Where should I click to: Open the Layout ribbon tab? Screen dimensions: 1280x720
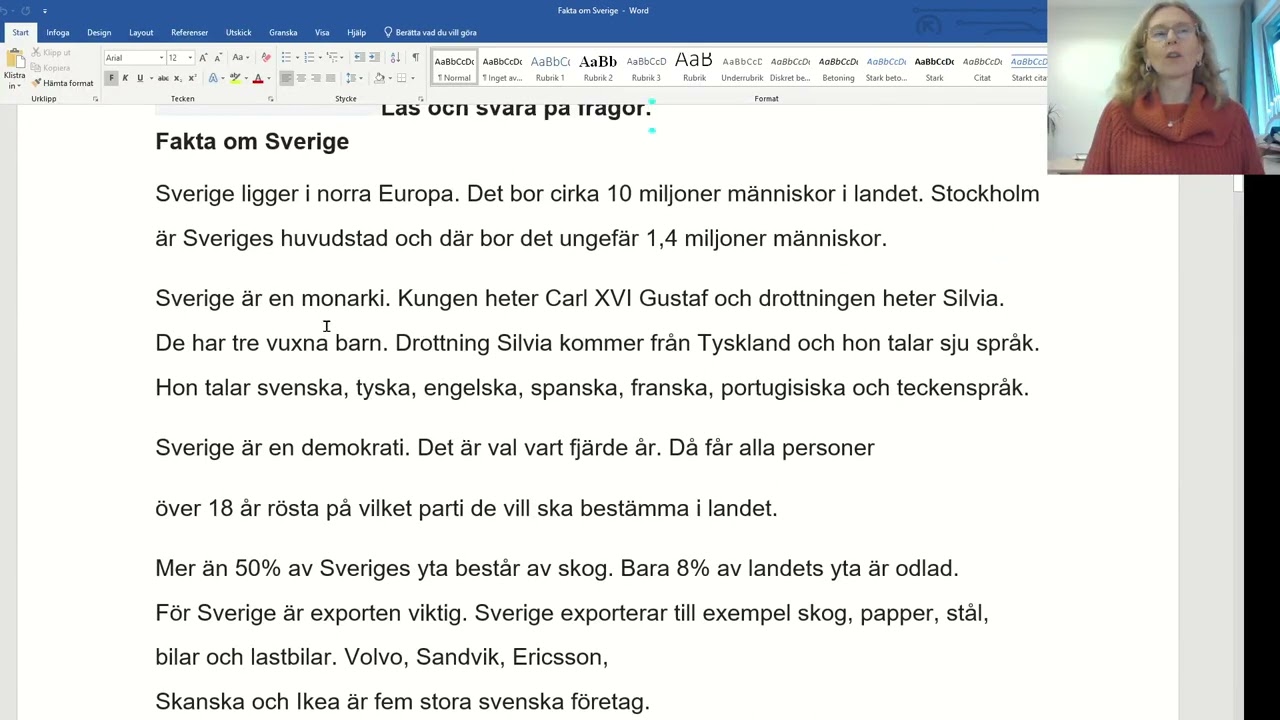(141, 32)
